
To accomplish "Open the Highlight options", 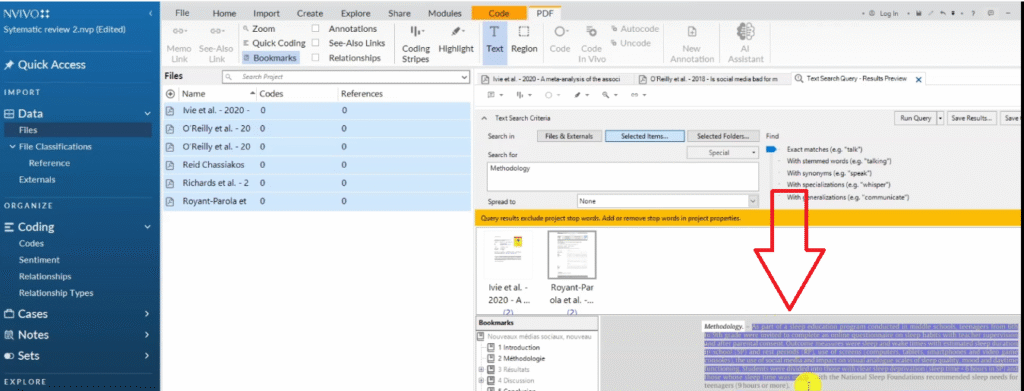I will click(456, 40).
